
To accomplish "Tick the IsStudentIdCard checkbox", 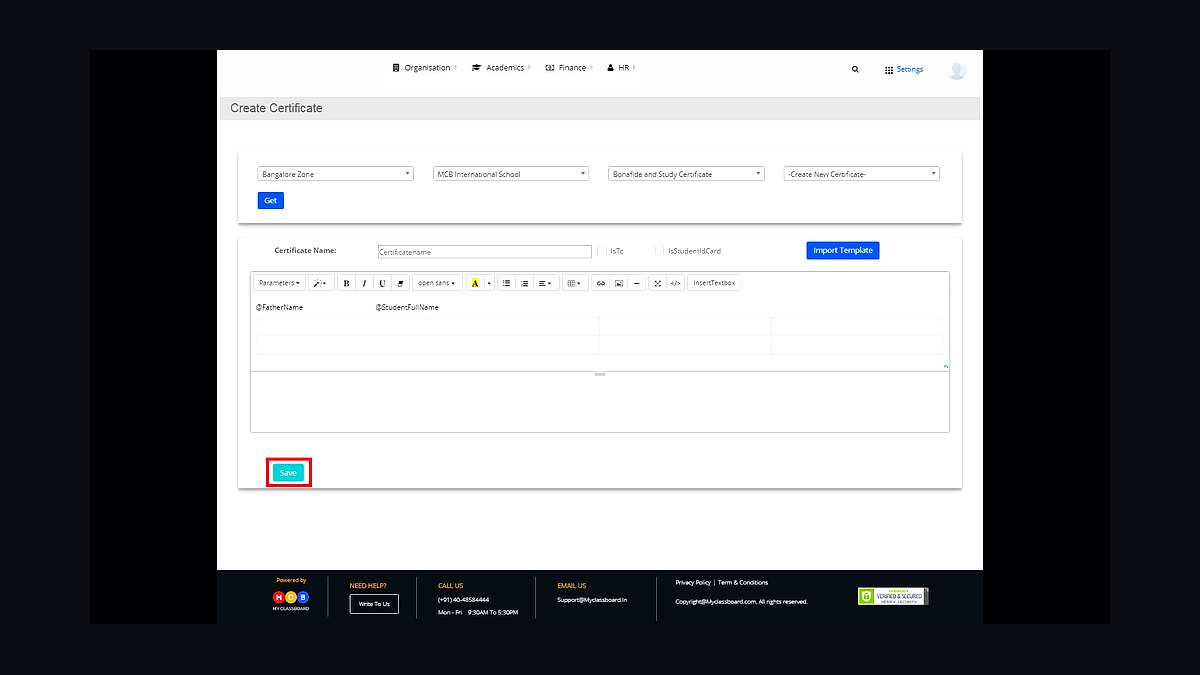I will (660, 251).
